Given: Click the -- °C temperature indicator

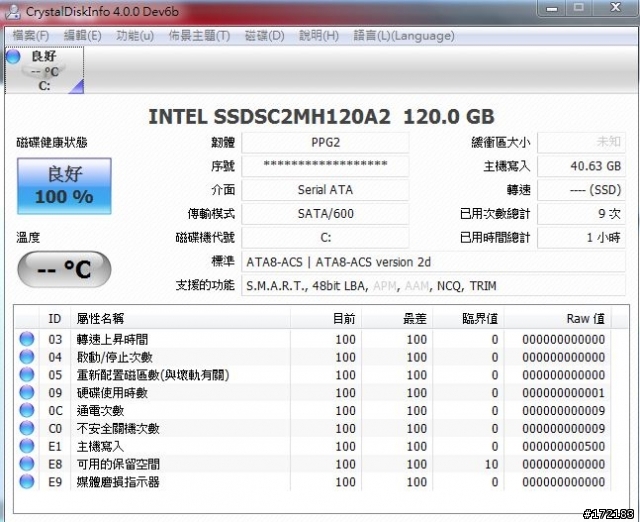Looking at the screenshot, I should (64, 269).
